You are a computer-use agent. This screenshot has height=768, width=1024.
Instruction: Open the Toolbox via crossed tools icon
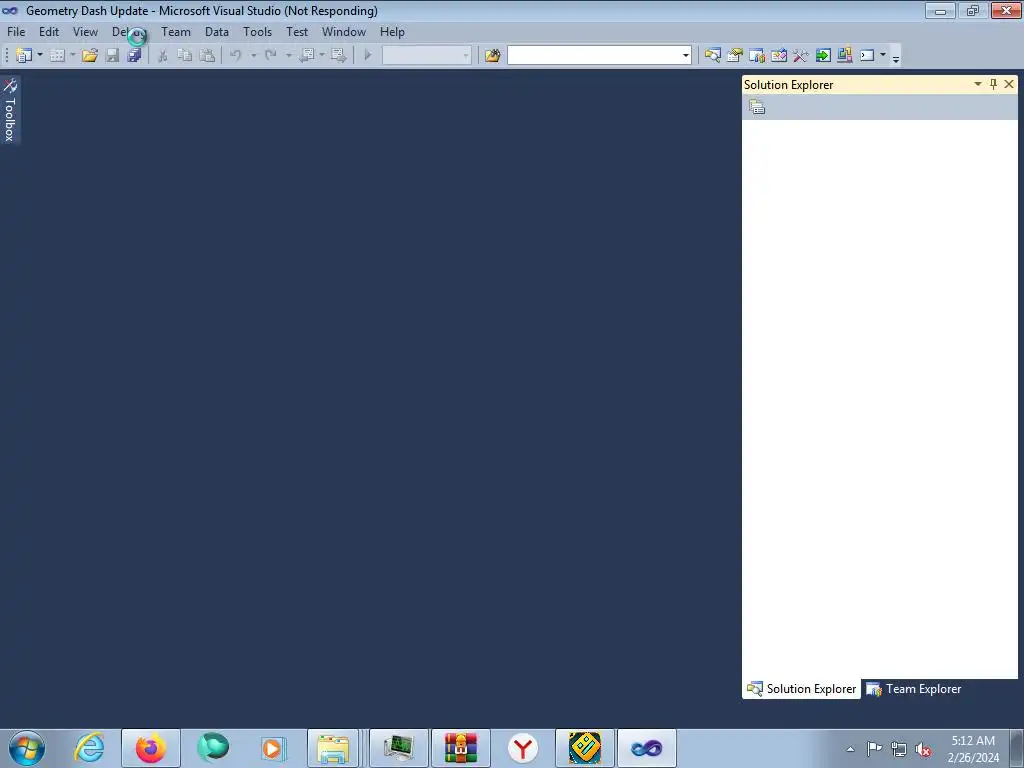[801, 56]
